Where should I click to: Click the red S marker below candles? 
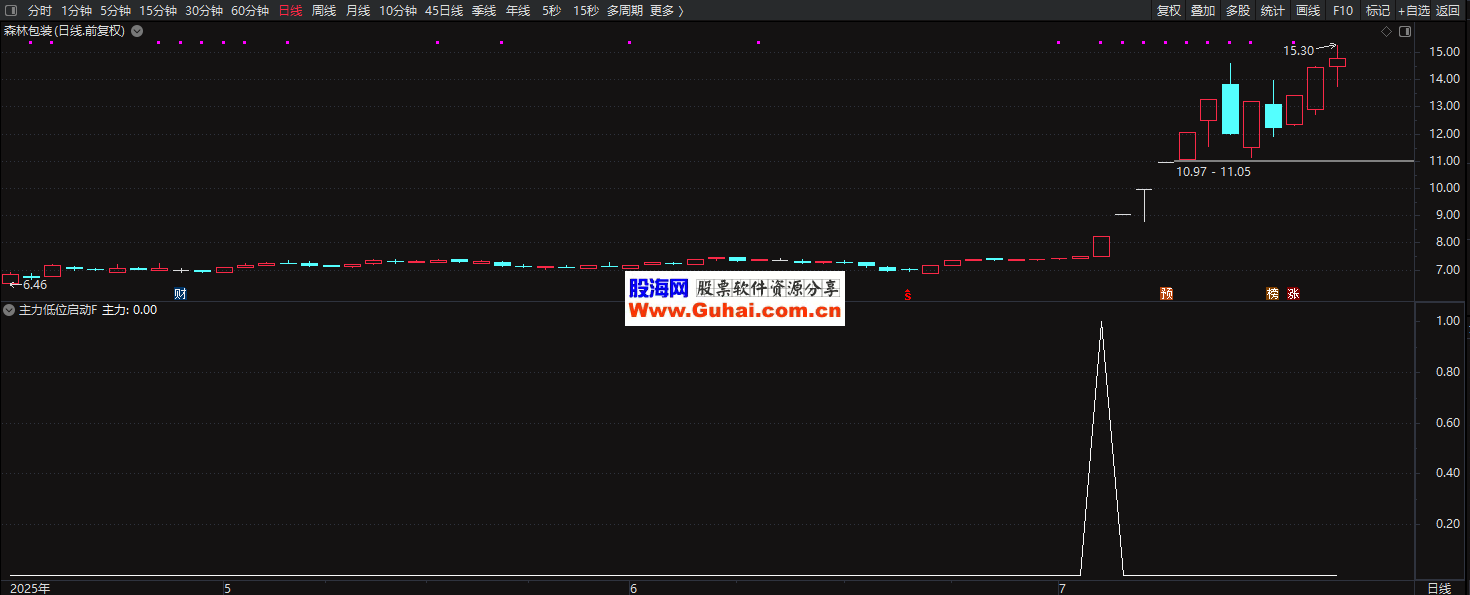(908, 294)
